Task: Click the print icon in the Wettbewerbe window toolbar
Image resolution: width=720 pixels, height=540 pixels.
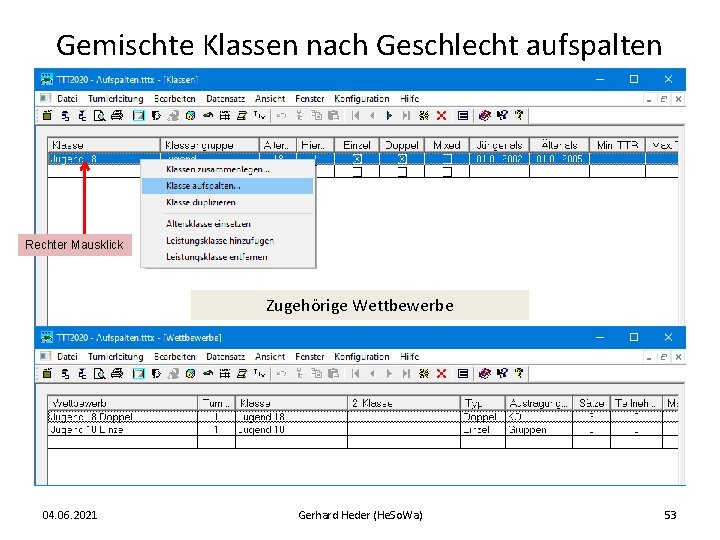Action: pos(117,374)
